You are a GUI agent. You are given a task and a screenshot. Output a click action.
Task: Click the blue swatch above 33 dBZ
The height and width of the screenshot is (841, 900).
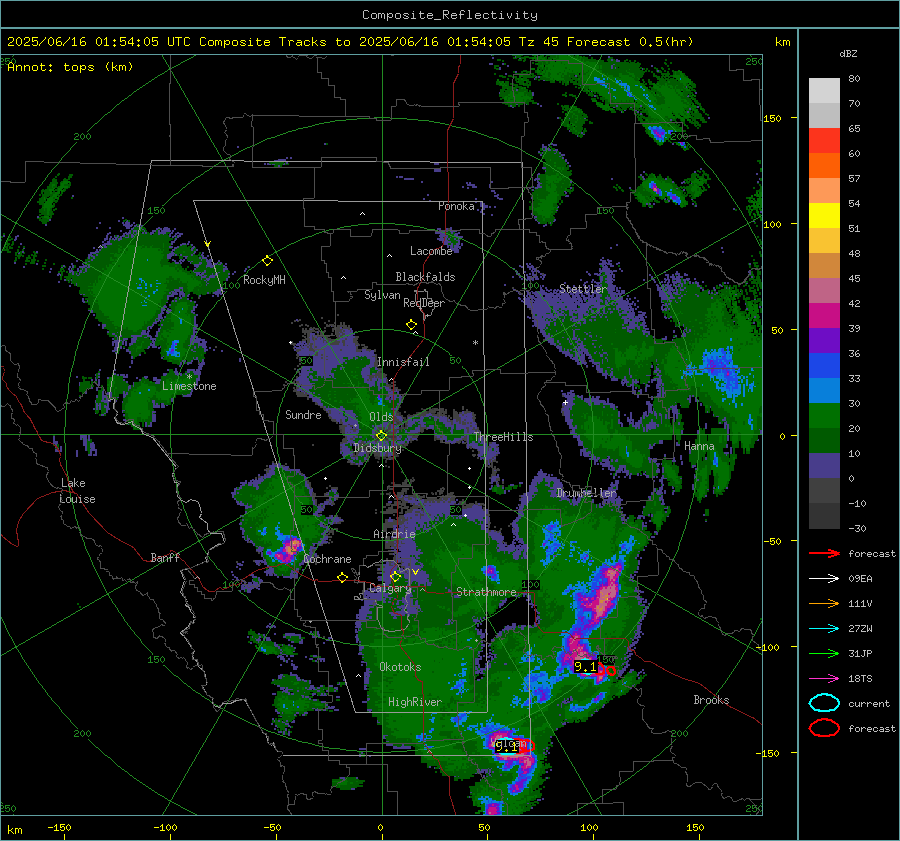[824, 366]
